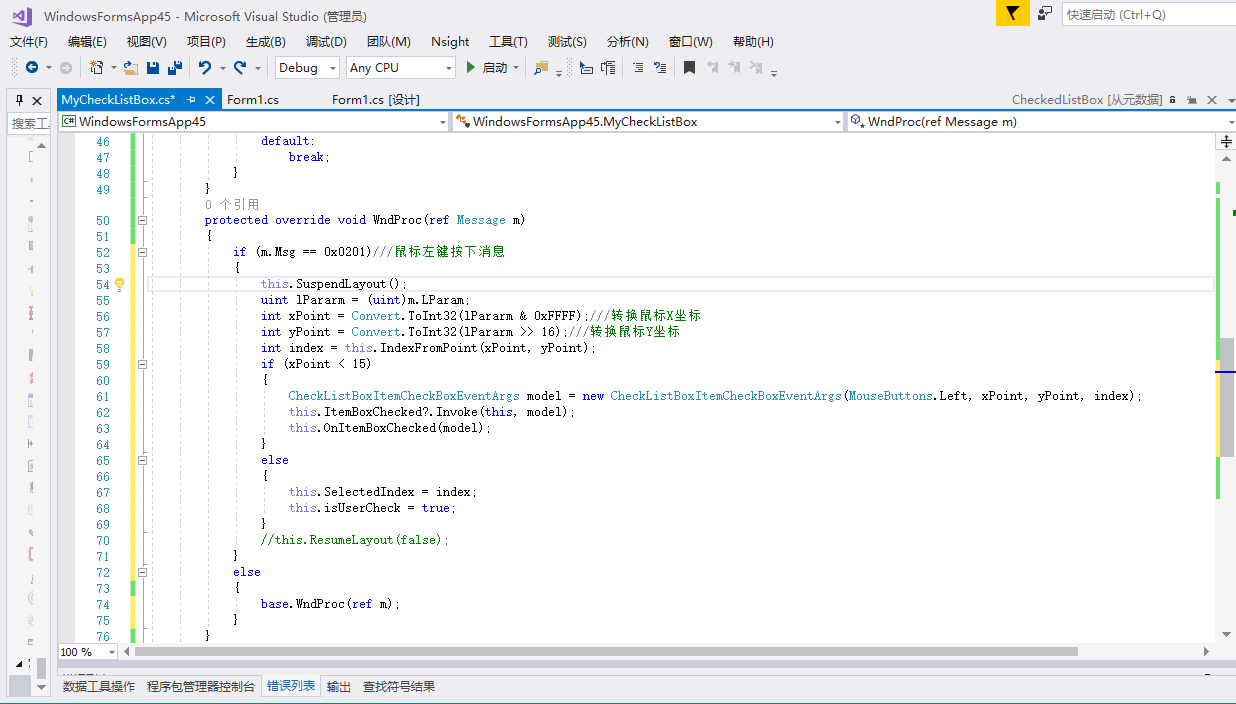Open the dropdown arrow next to 启动

click(516, 68)
